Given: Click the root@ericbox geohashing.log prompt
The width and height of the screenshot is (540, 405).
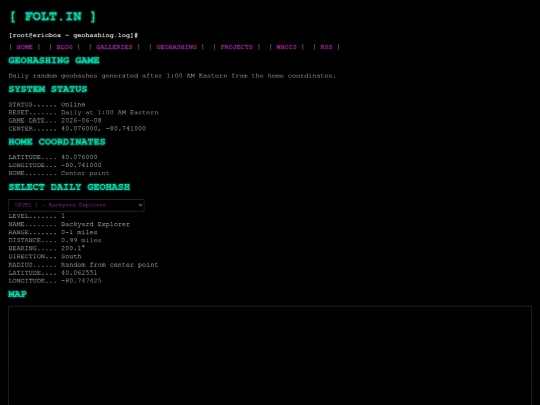Looking at the screenshot, I should (73, 35).
